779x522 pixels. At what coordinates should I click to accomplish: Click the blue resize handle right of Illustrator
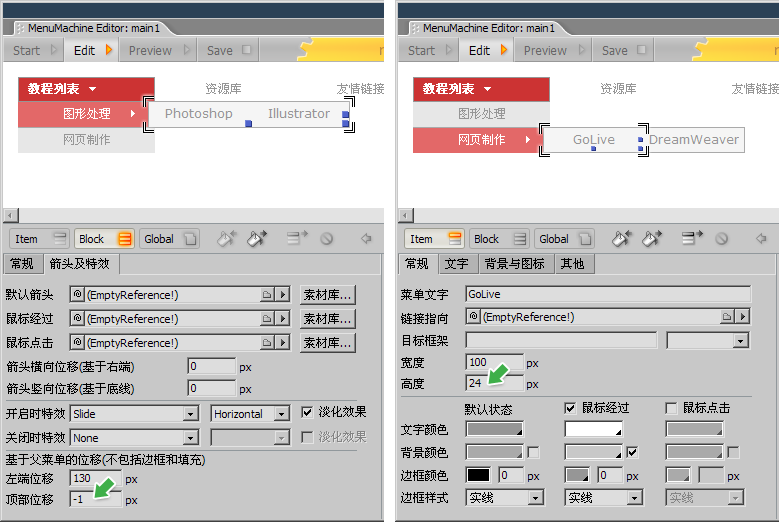coord(346,115)
